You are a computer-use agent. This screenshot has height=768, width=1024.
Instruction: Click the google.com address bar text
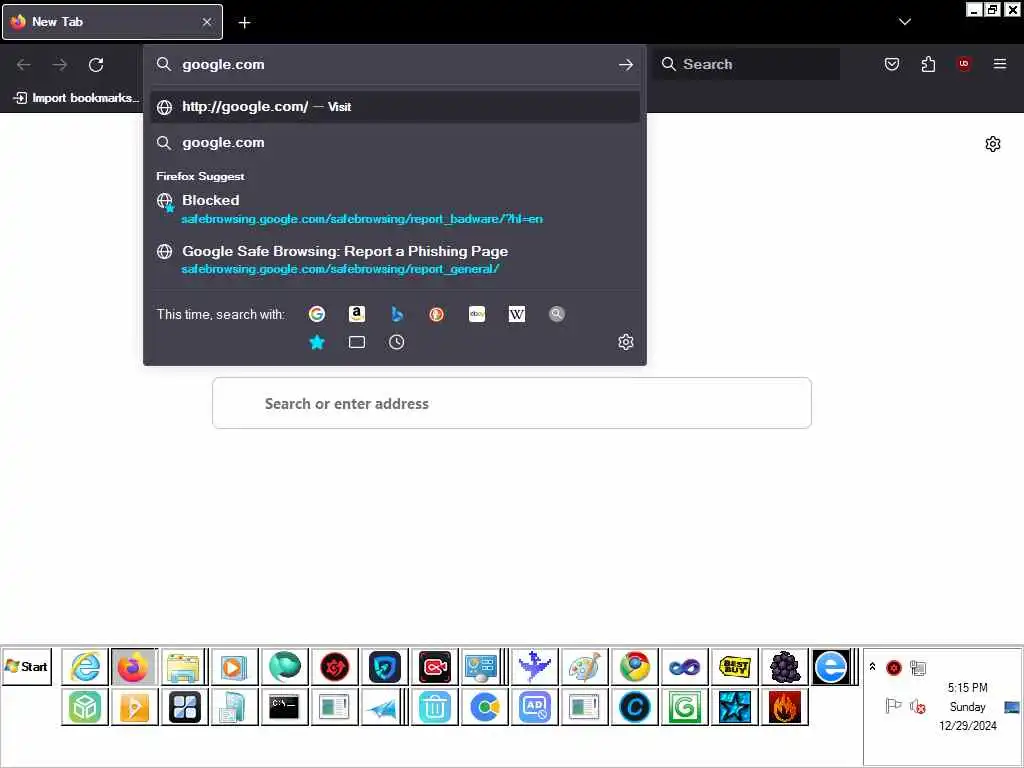click(x=223, y=65)
